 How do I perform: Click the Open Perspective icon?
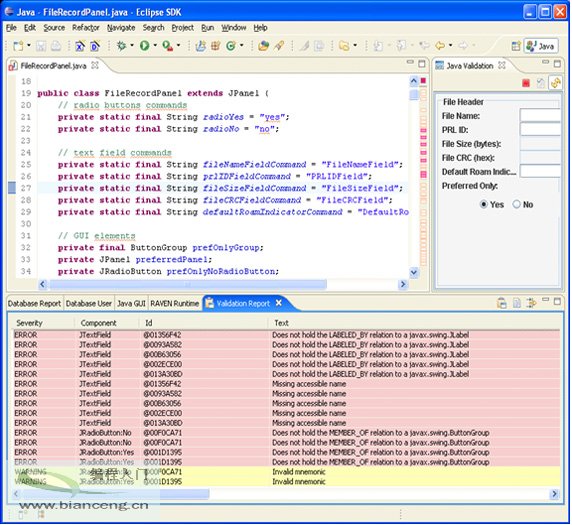(x=516, y=46)
